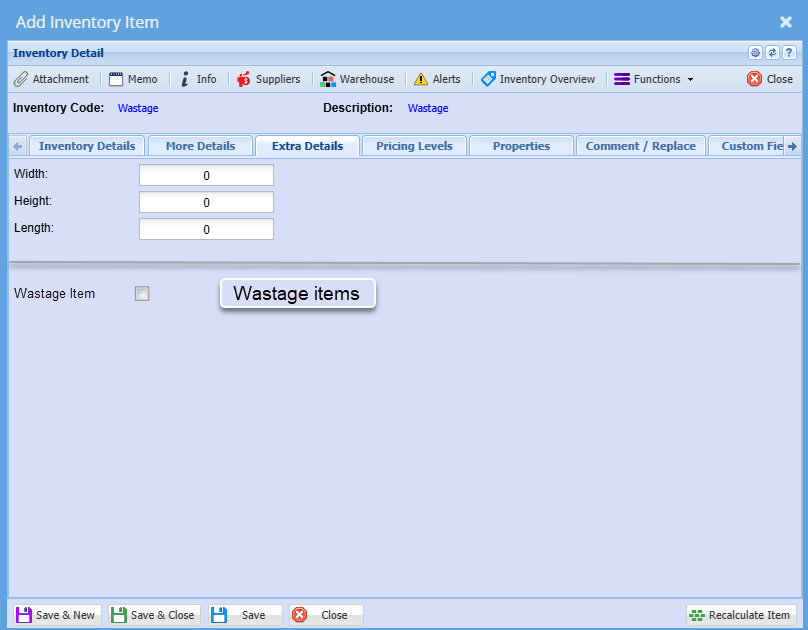Click Save & New button
Image resolution: width=808 pixels, height=630 pixels.
(57, 615)
